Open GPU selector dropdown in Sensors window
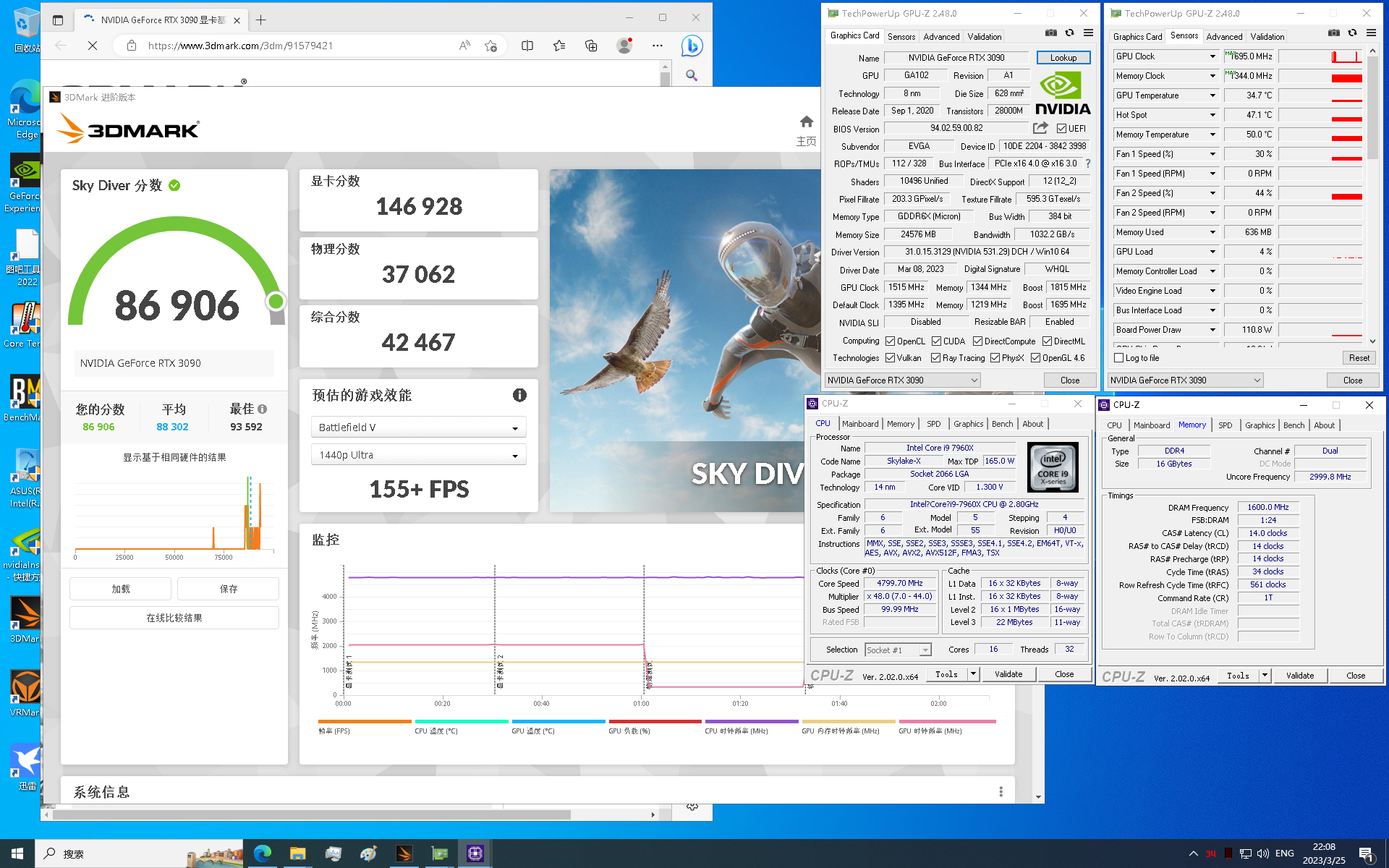Screen dimensions: 1389x868 [x=1186, y=380]
